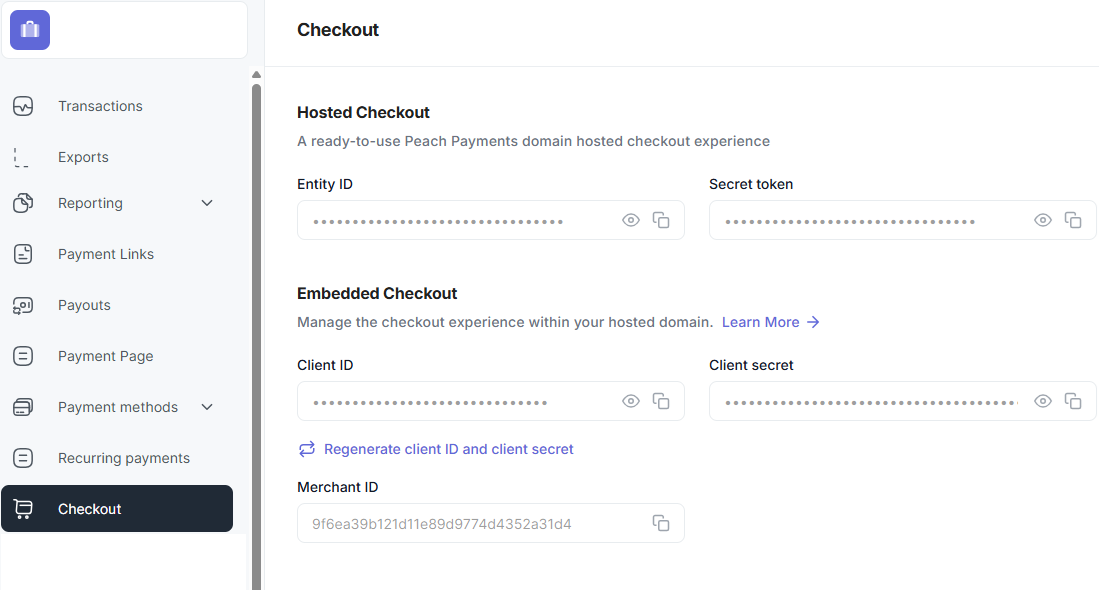Click the sidebar vertical scrollbar thumb
This screenshot has width=1099, height=590.
tap(257, 336)
